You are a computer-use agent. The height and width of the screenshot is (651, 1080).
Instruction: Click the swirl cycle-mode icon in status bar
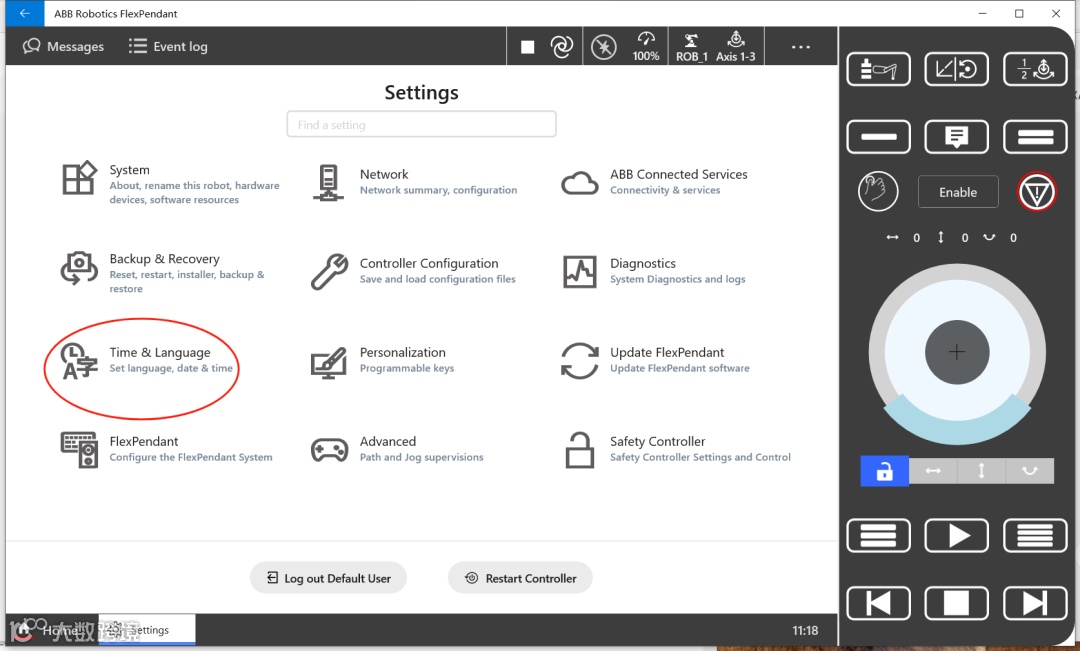562,47
